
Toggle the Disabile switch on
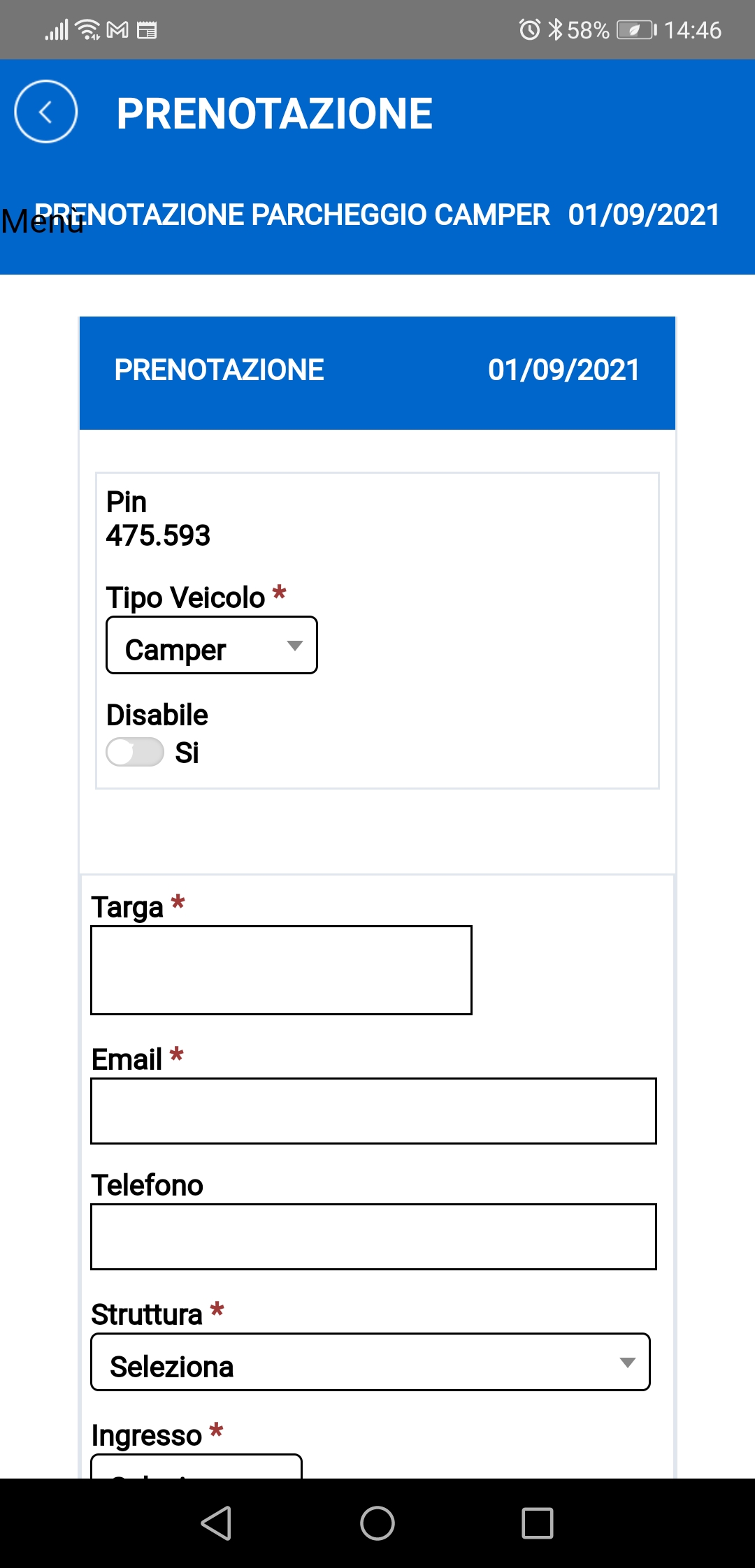[x=135, y=753]
